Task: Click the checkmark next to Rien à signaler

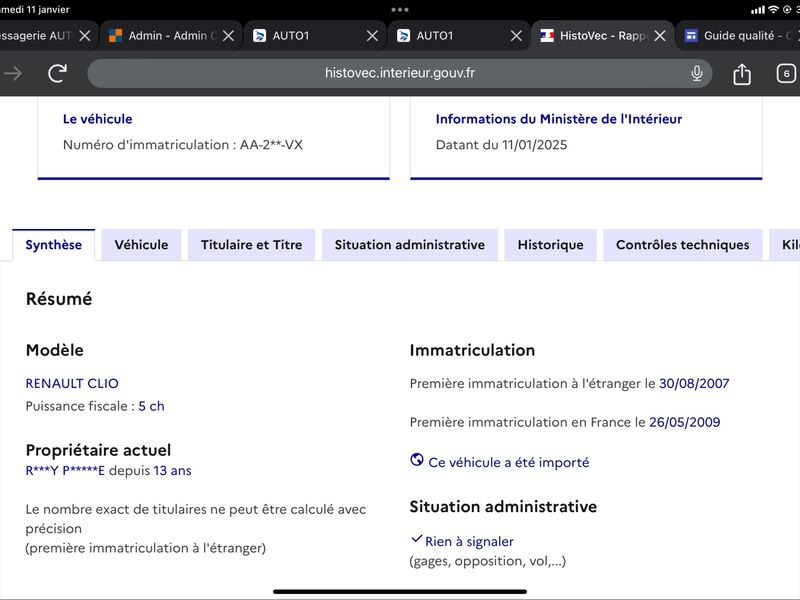Action: click(x=416, y=539)
